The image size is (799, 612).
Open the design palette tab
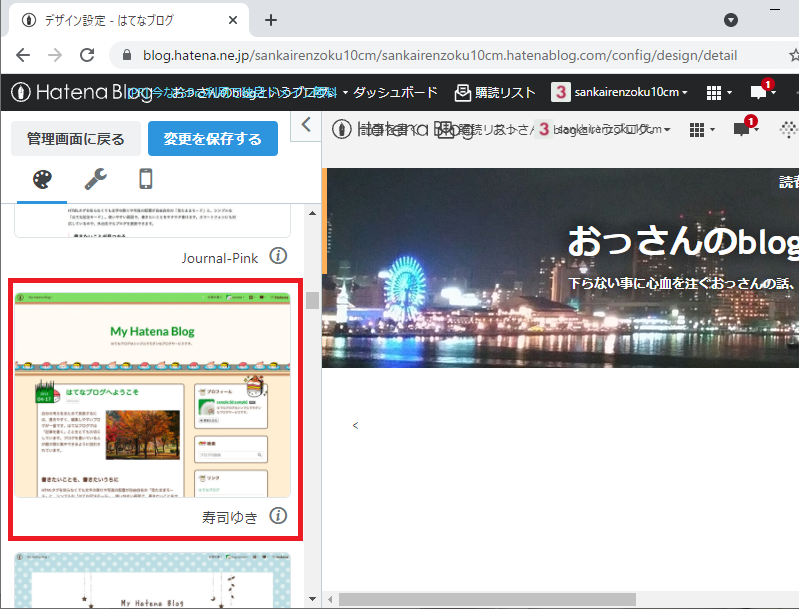point(42,179)
